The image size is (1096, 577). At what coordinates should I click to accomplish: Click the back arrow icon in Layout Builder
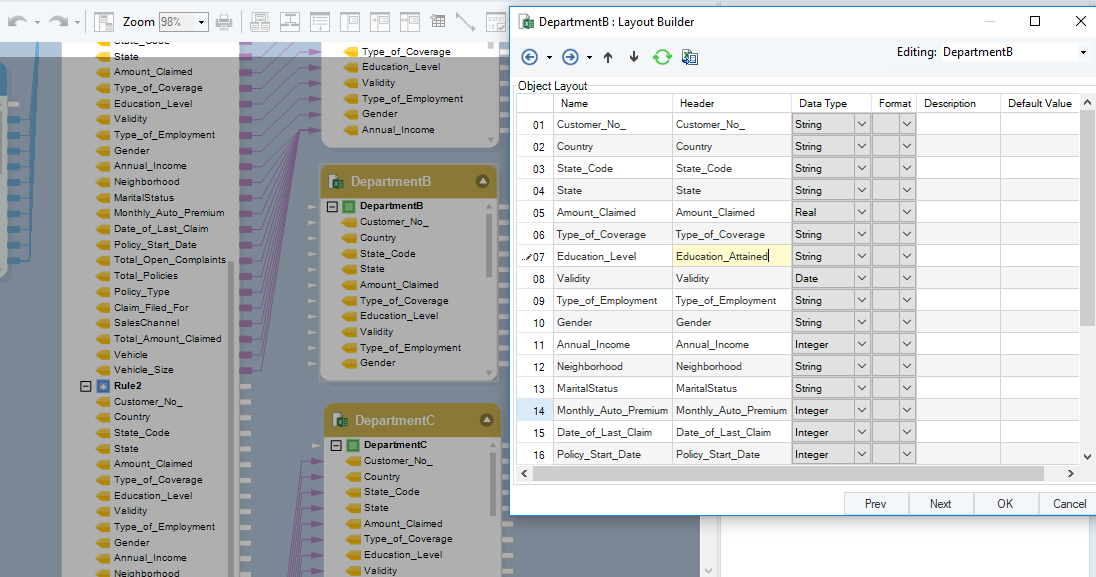click(x=530, y=57)
